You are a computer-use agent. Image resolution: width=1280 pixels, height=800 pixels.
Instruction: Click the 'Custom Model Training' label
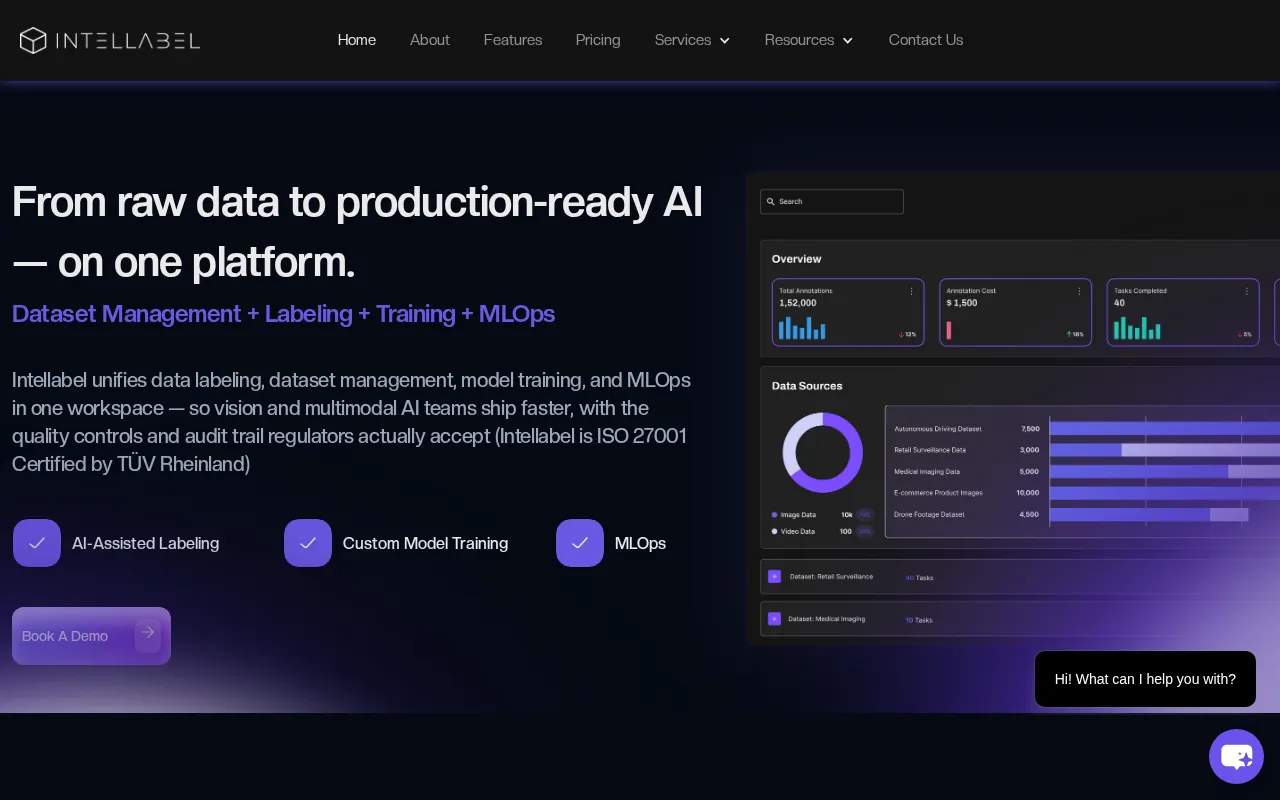pyautogui.click(x=425, y=543)
